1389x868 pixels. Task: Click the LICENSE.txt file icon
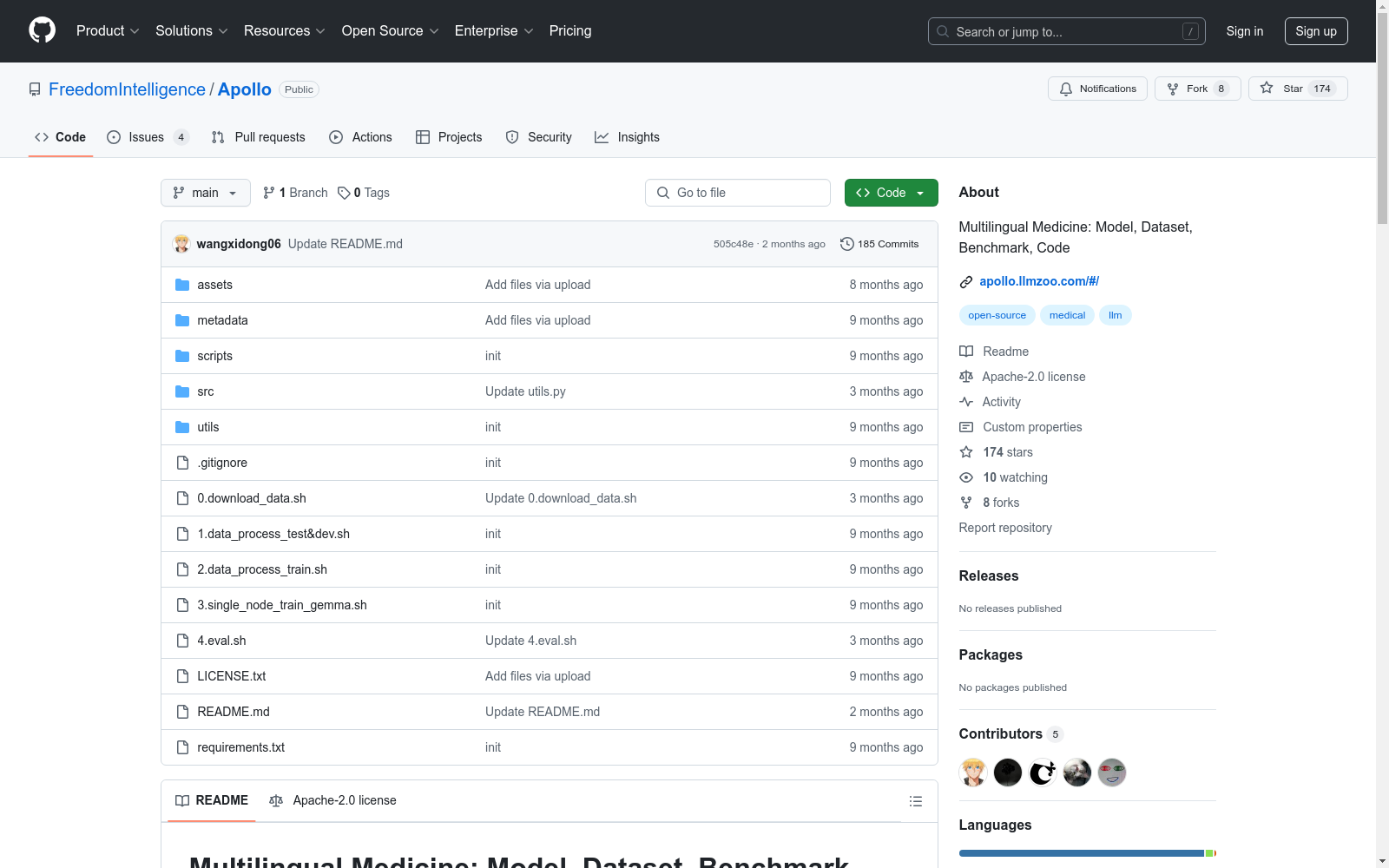pyautogui.click(x=182, y=676)
